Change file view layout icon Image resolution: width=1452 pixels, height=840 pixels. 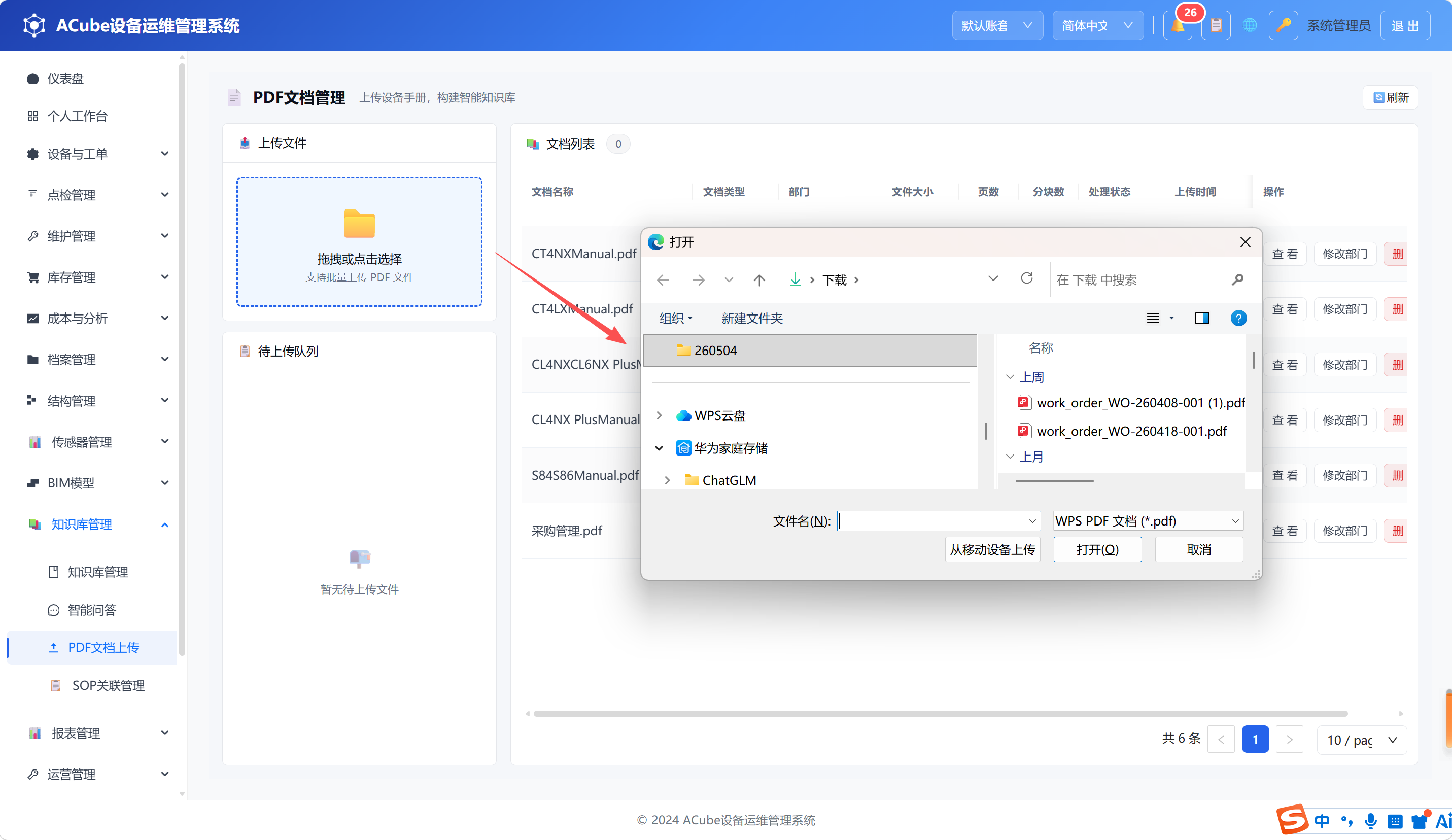click(x=1153, y=318)
